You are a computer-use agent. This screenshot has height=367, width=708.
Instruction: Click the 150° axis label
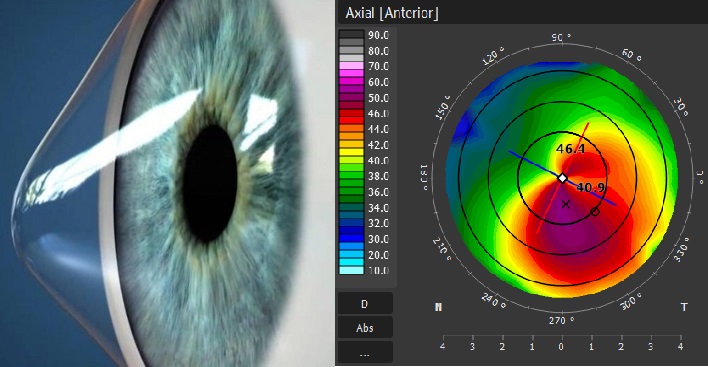click(443, 108)
